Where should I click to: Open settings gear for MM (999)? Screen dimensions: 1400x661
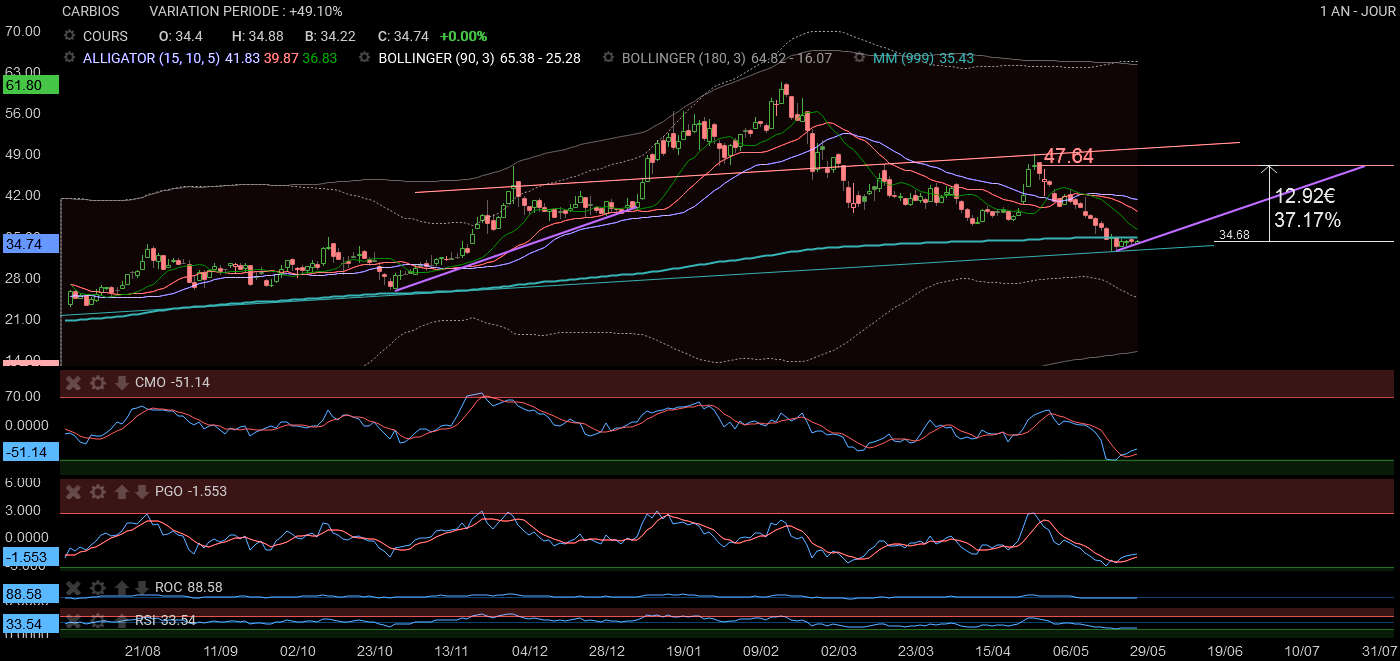[x=860, y=58]
